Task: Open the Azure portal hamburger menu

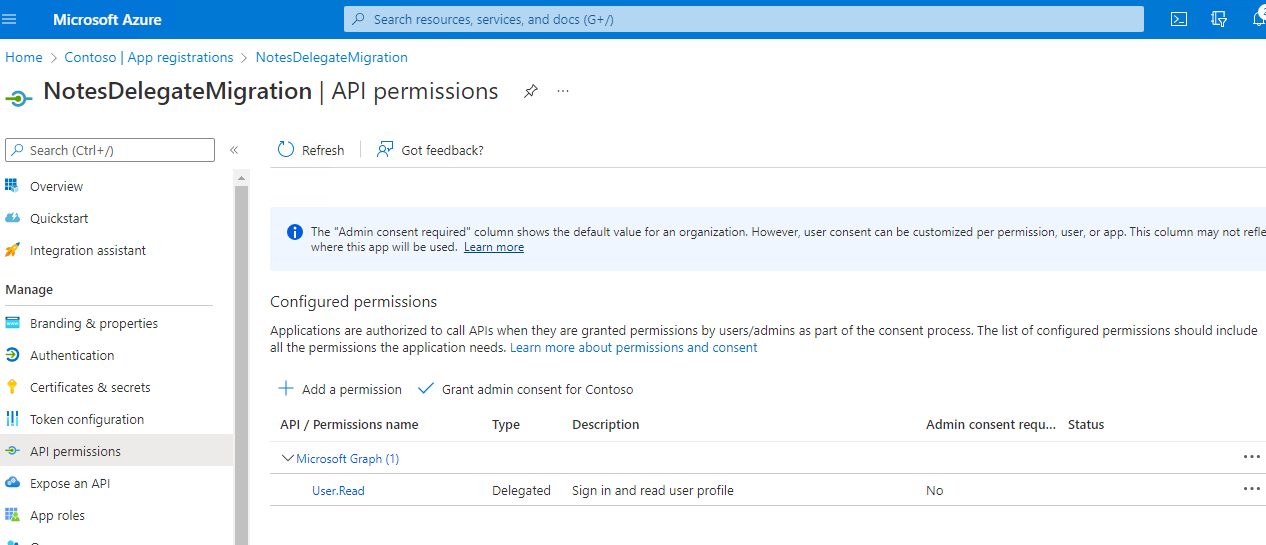Action: (10, 19)
